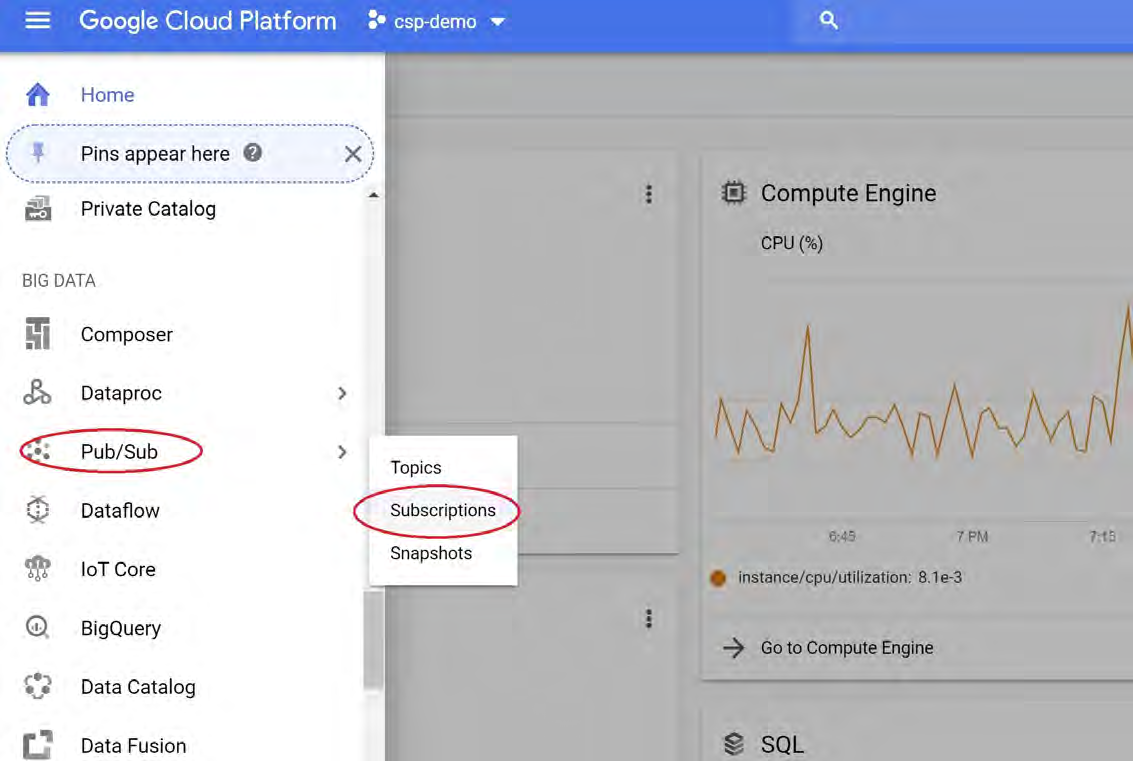Screen dimensions: 1133x761
Task: Click the Google Cloud Platform title
Action: (207, 21)
